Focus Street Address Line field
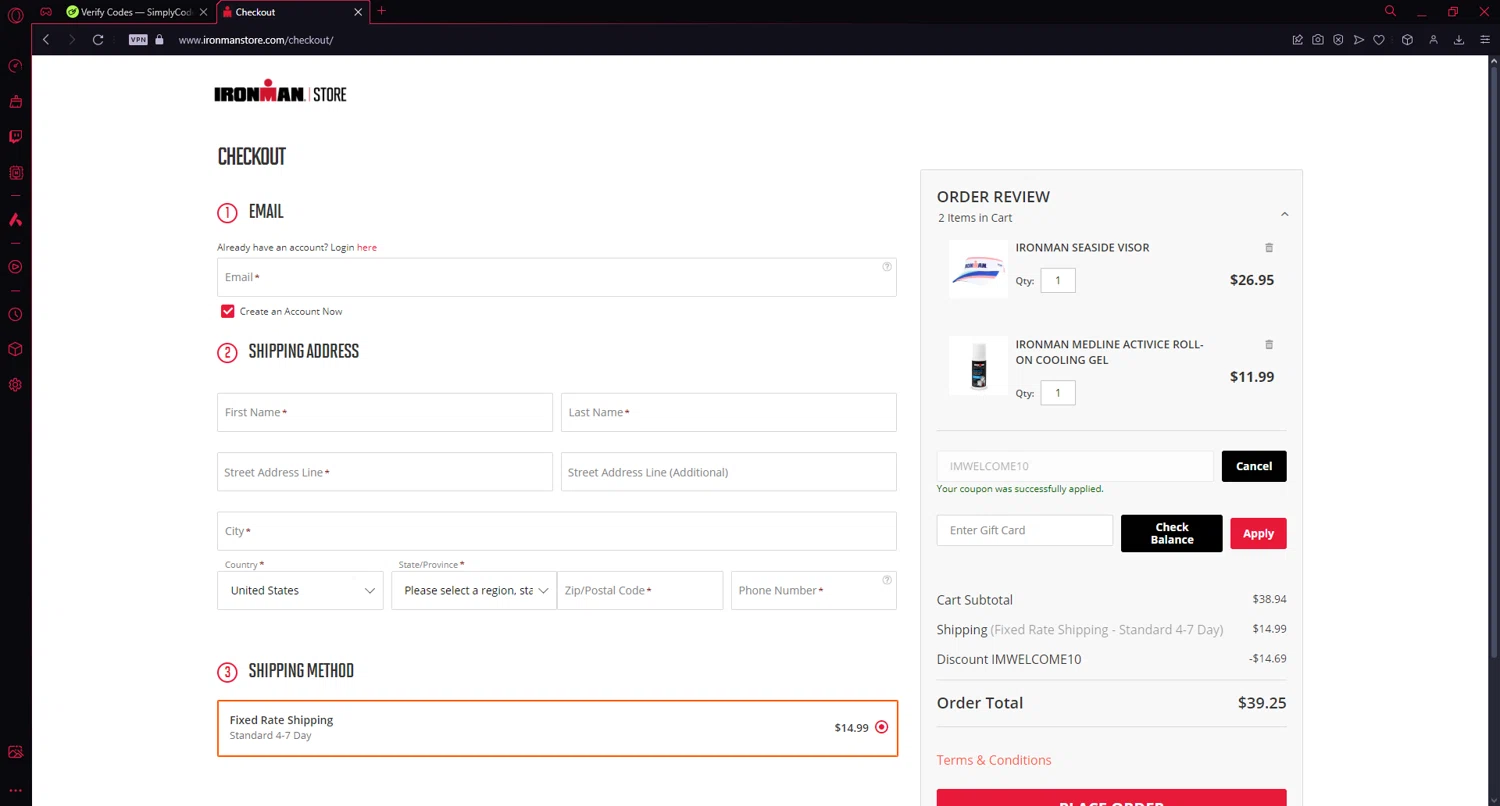This screenshot has width=1500, height=806. pyautogui.click(x=385, y=472)
